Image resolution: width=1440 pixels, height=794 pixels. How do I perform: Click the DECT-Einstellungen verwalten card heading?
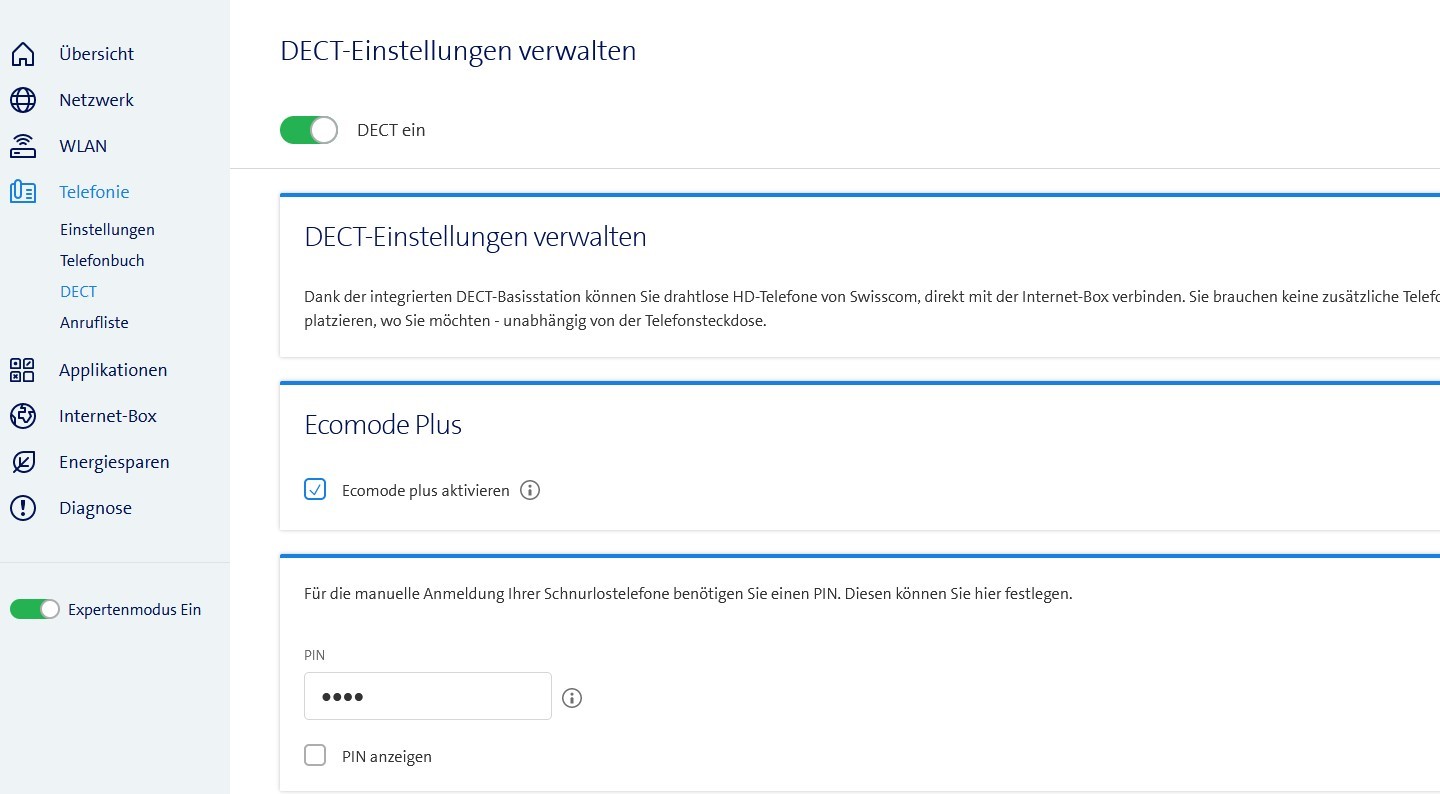coord(475,237)
